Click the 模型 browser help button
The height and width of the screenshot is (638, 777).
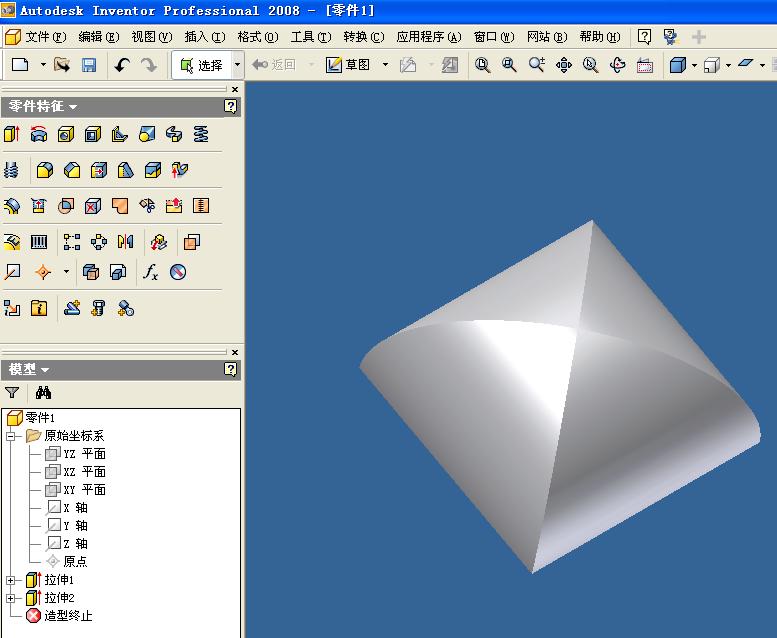click(230, 369)
